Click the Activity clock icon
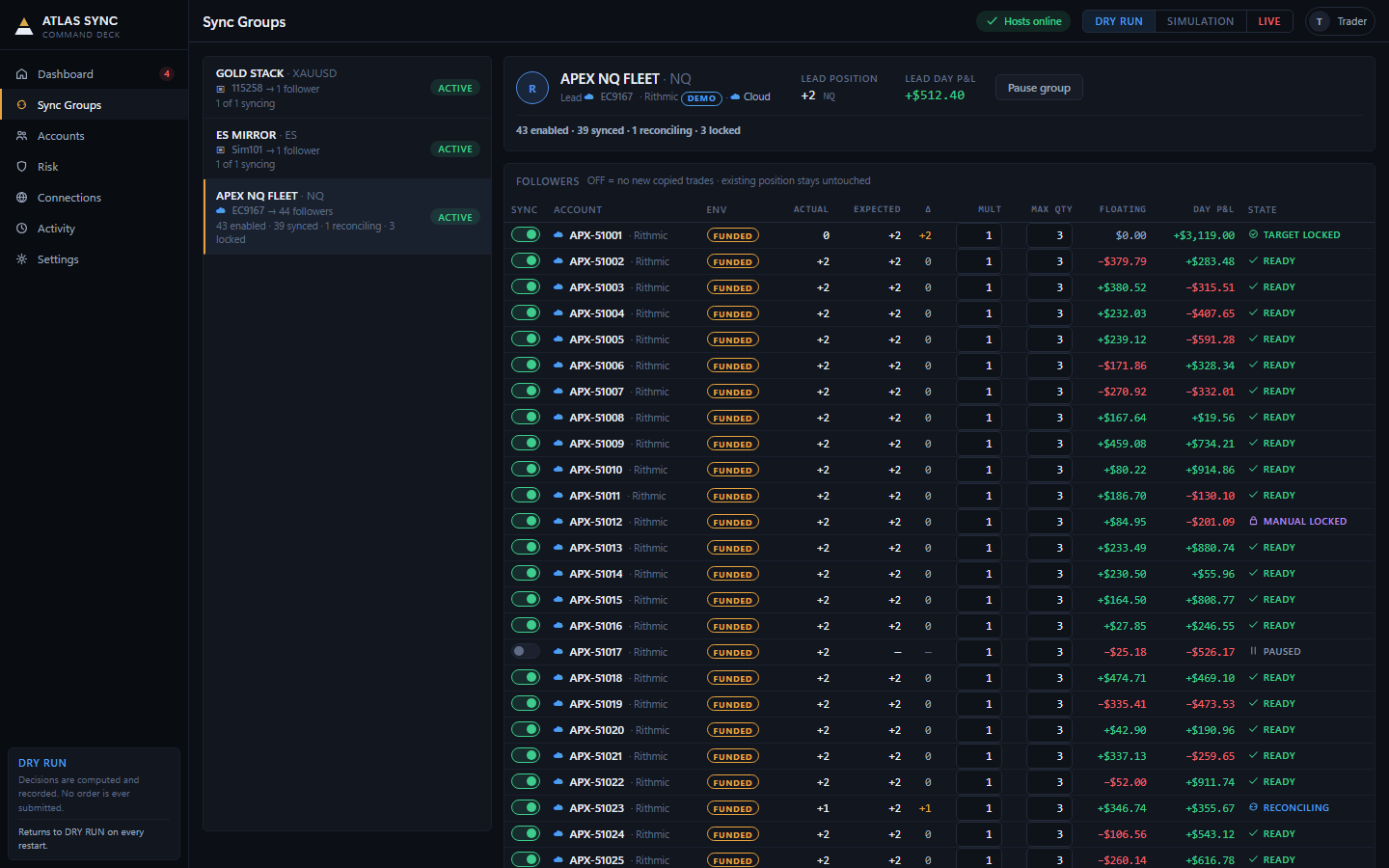The height and width of the screenshot is (868, 1389). coord(21,229)
